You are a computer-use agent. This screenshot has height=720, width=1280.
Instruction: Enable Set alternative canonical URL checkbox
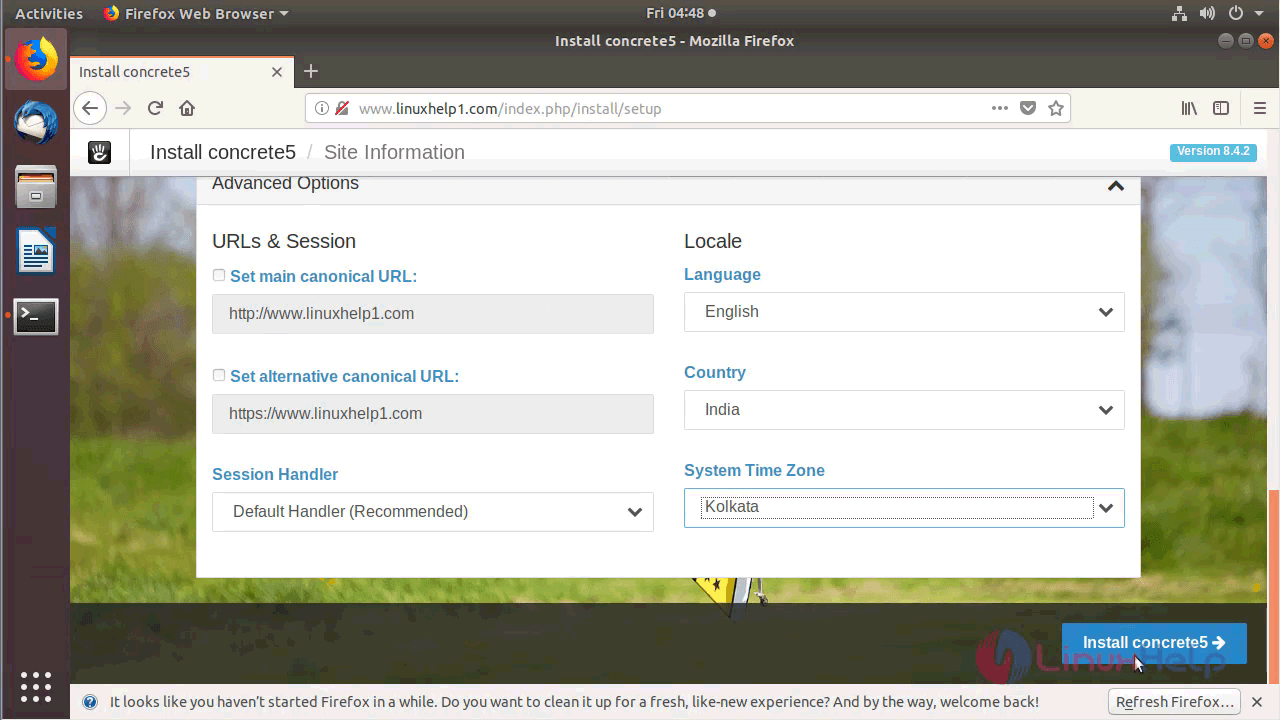coord(219,375)
